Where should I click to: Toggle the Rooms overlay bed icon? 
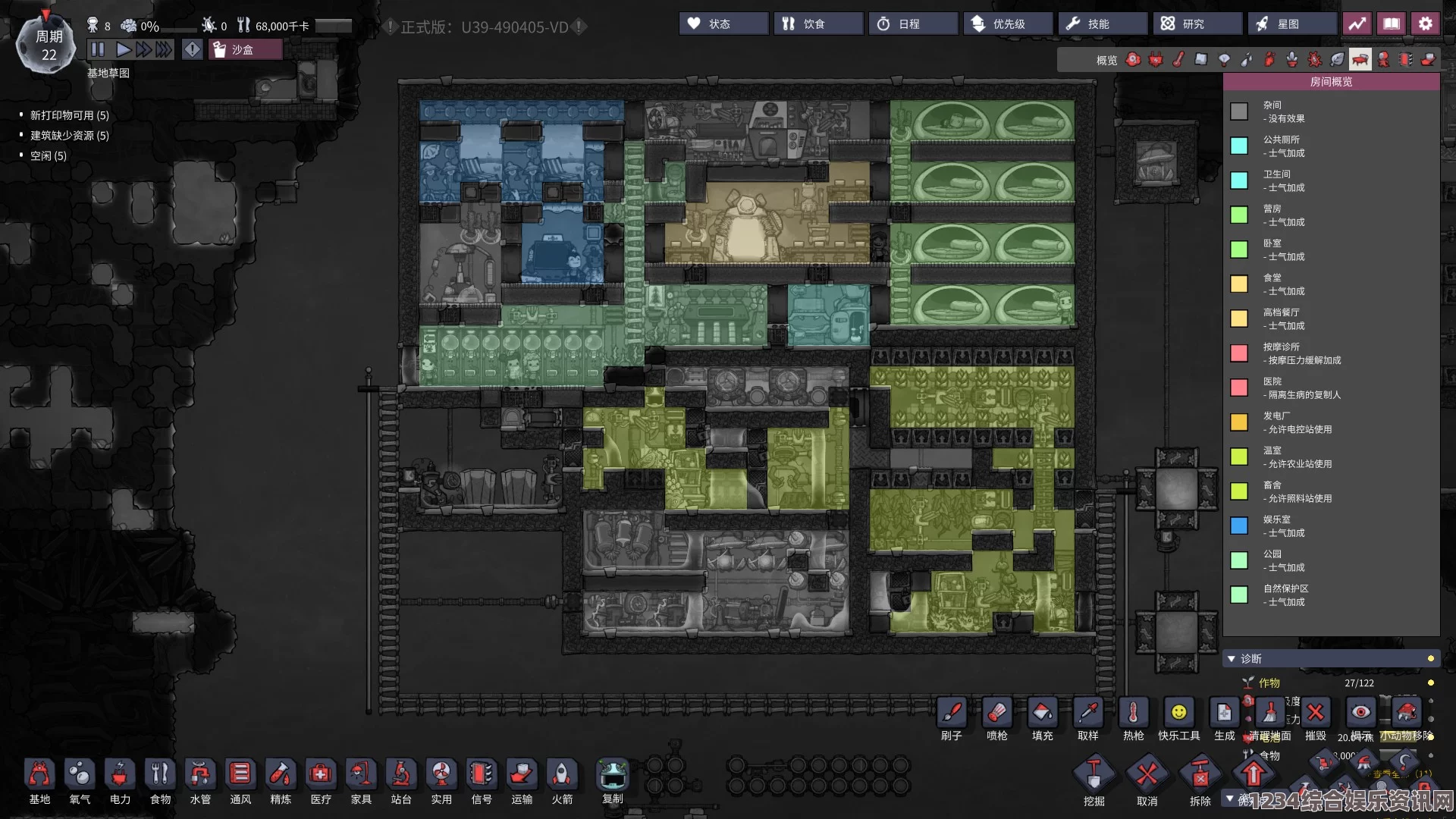coord(1360,60)
